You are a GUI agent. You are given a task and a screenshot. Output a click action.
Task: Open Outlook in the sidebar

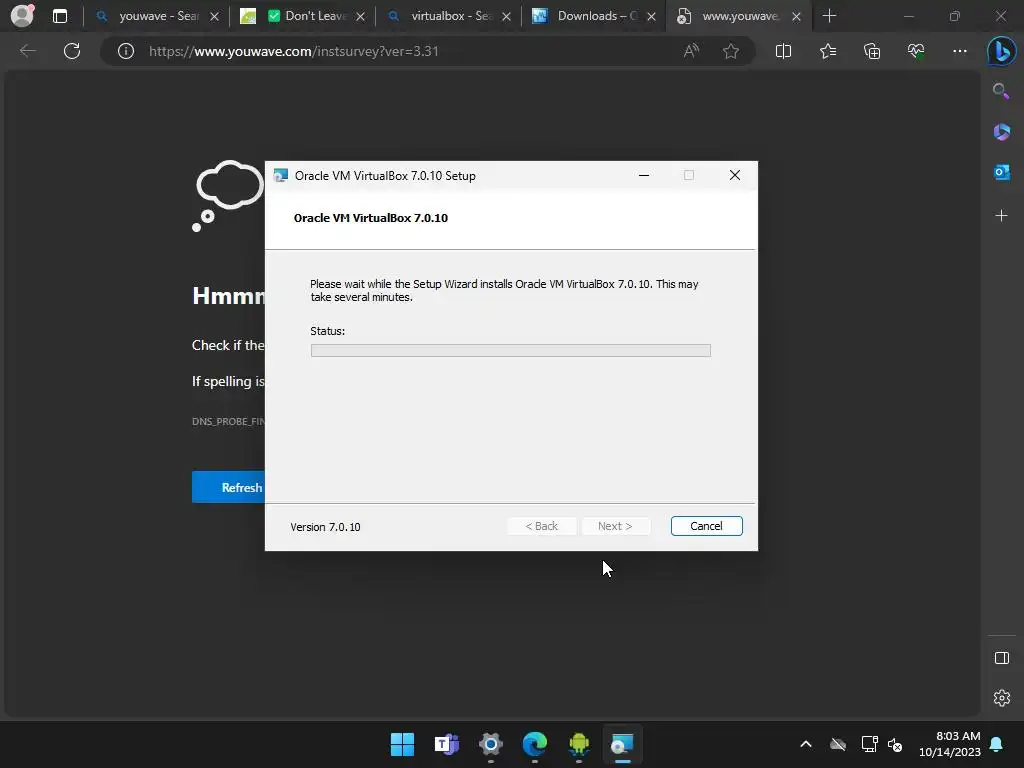(x=1001, y=172)
